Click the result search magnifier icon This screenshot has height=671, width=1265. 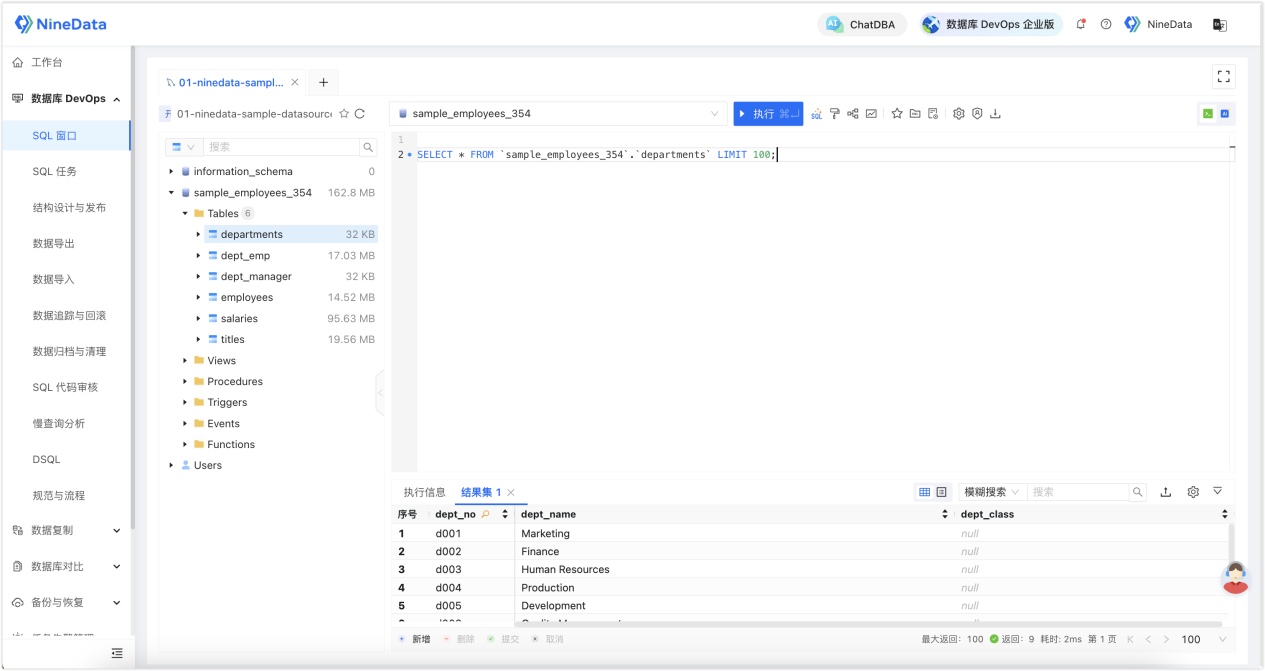(x=1137, y=492)
